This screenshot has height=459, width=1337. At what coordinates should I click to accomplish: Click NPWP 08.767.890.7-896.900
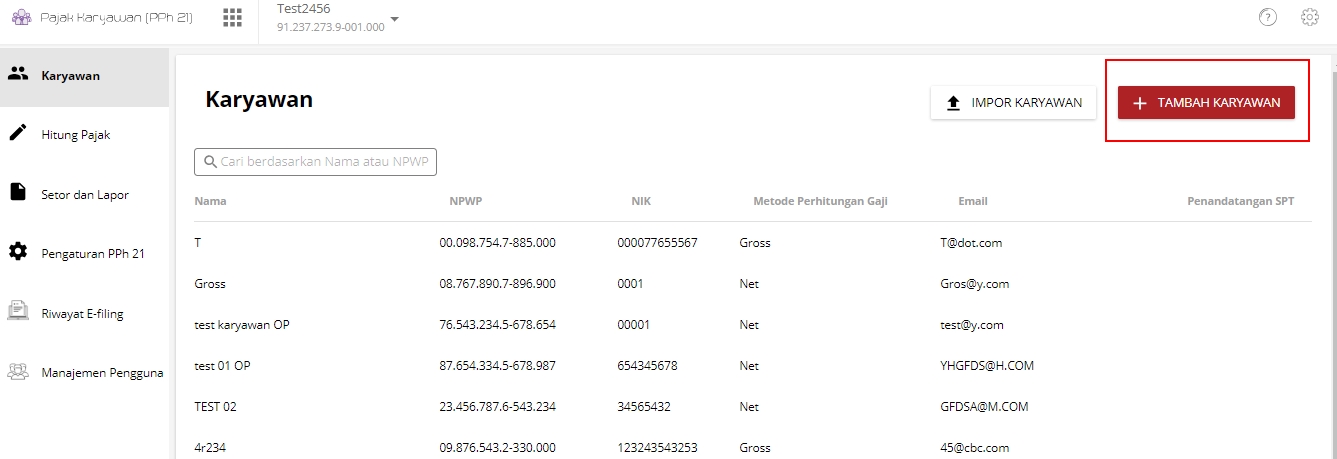(x=497, y=284)
